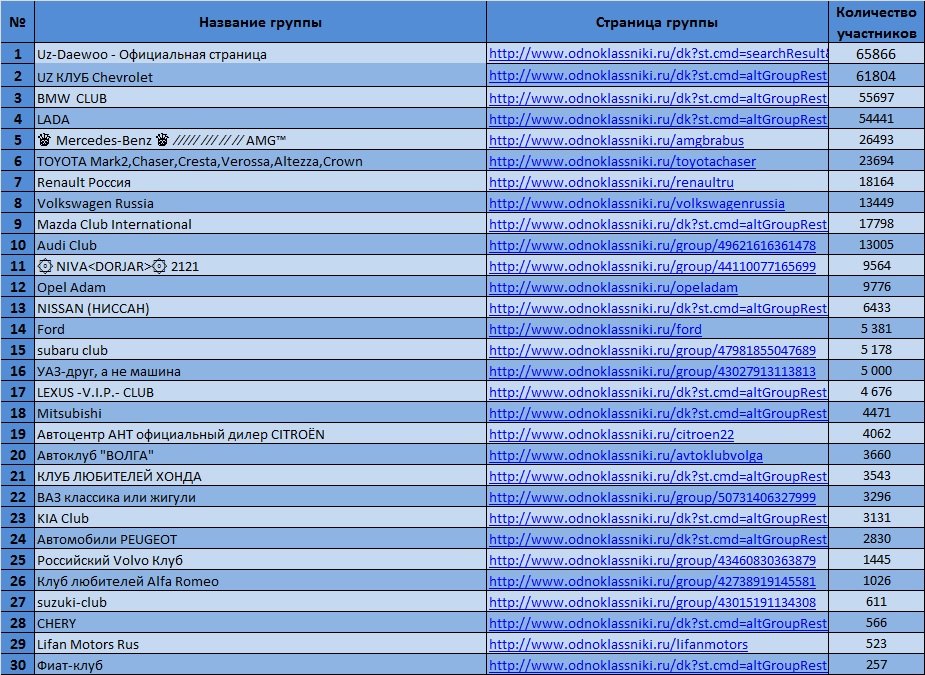Open the volkswagenrussia link
Image resolution: width=925 pixels, height=675 pixels.
coord(637,204)
